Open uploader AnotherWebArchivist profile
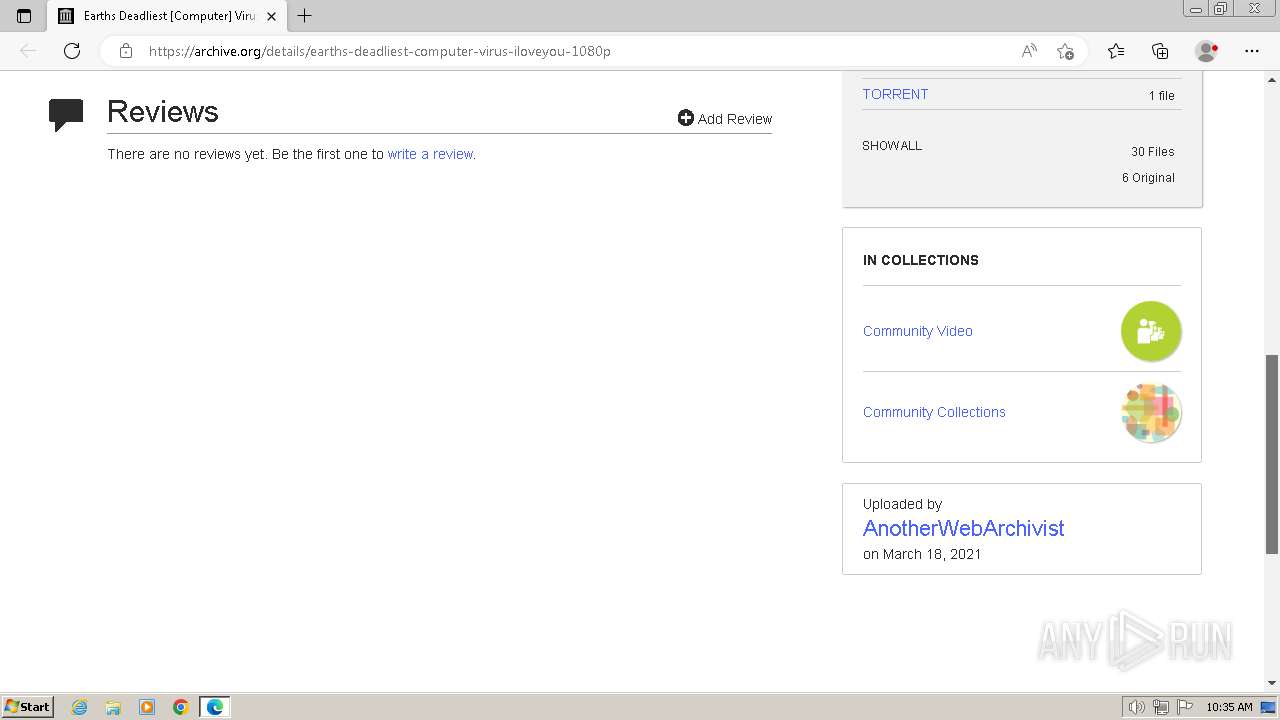The image size is (1280, 720). [x=963, y=528]
